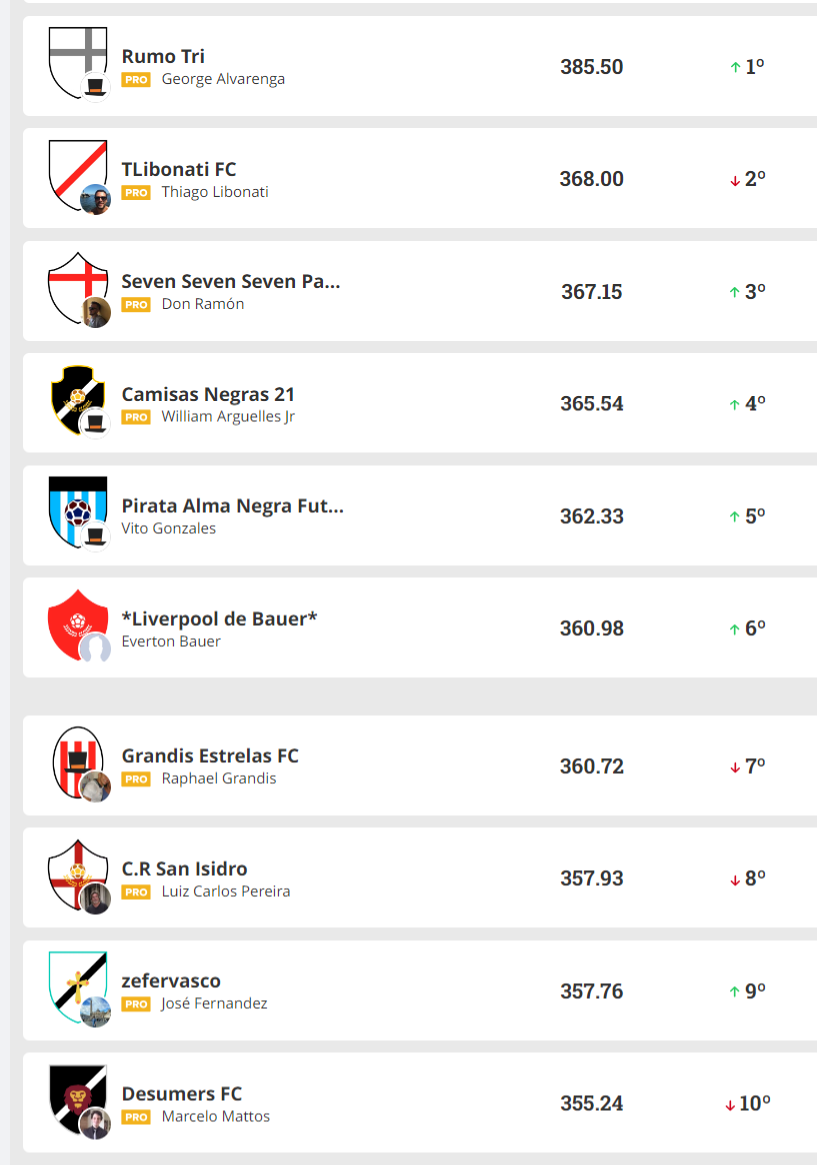Click the red down arrow at 2º
817x1165 pixels.
click(735, 181)
